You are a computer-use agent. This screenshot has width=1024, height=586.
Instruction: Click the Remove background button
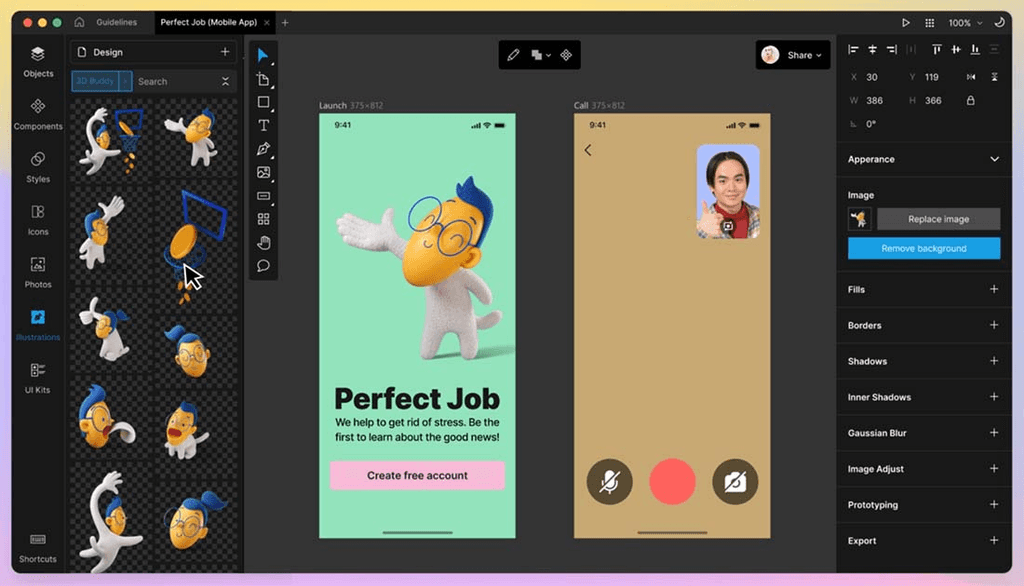click(923, 247)
